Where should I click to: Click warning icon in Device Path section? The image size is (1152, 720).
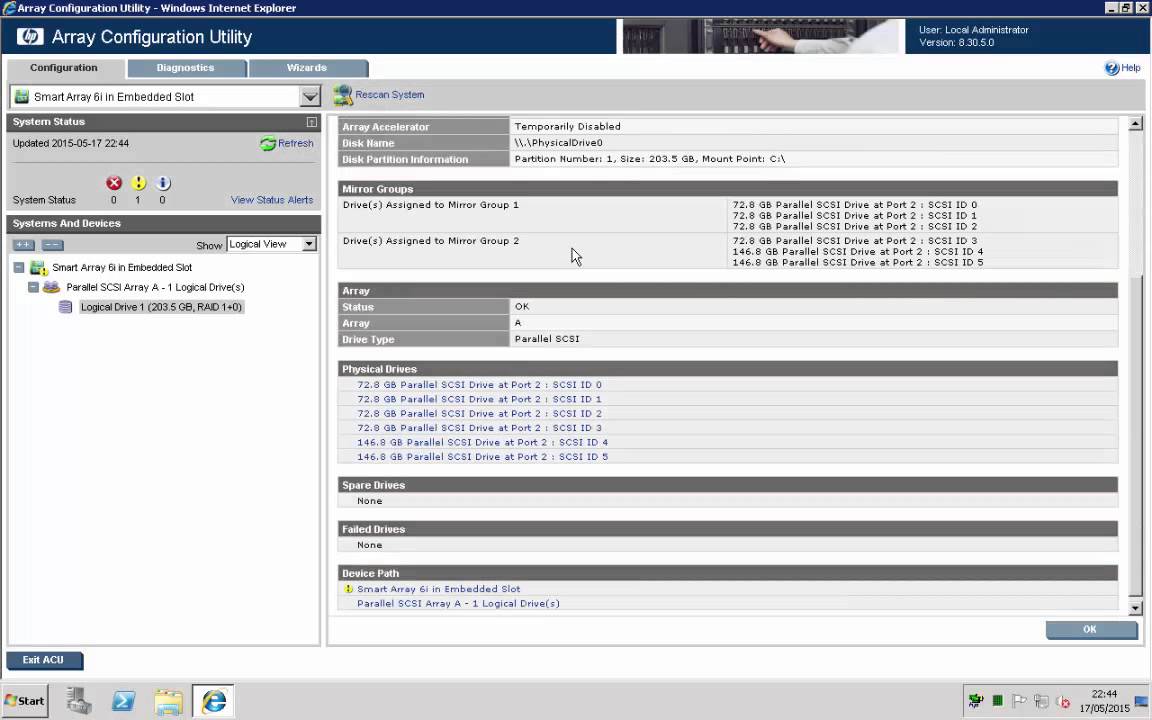(348, 589)
